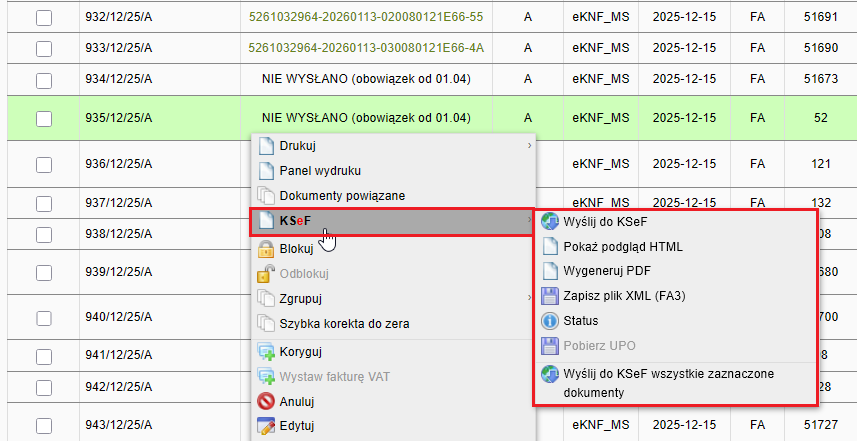Click the 934/12/25/A document number cell

pos(118,78)
